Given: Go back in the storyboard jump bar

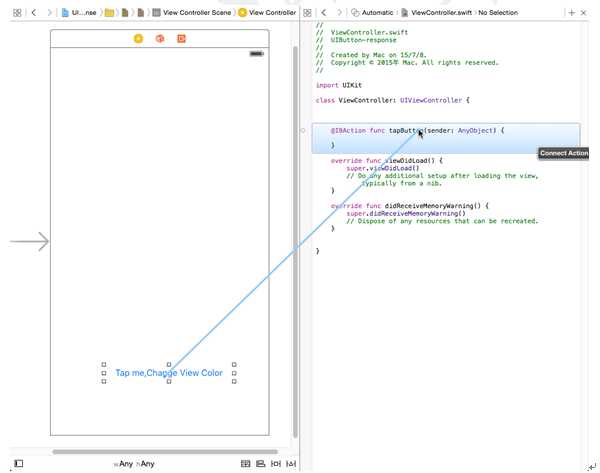Looking at the screenshot, I should click(x=34, y=13).
